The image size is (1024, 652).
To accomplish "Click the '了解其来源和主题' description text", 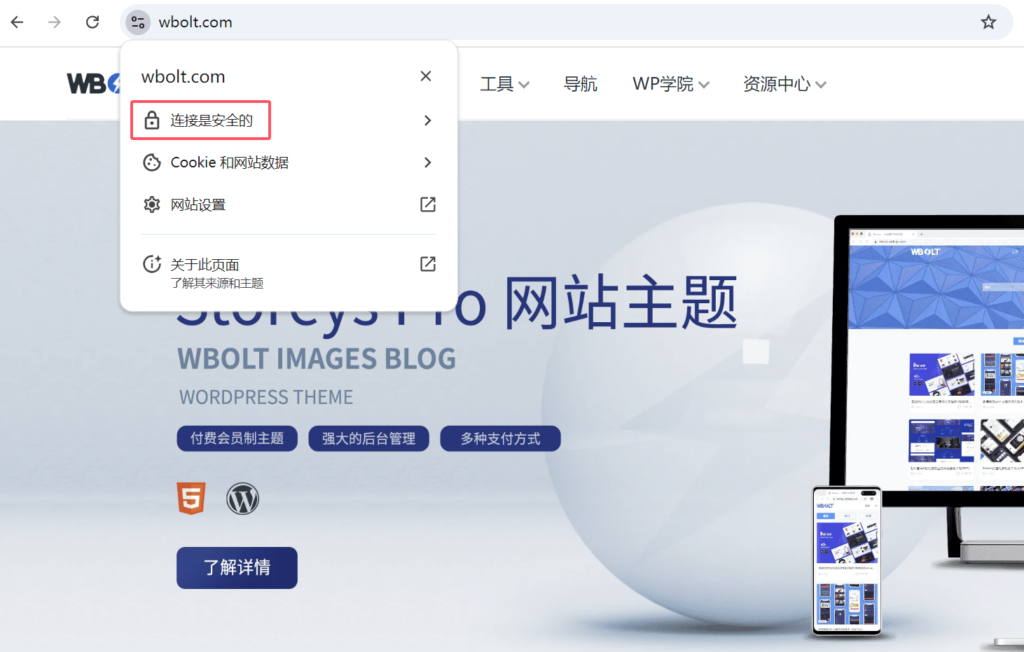I will [217, 283].
